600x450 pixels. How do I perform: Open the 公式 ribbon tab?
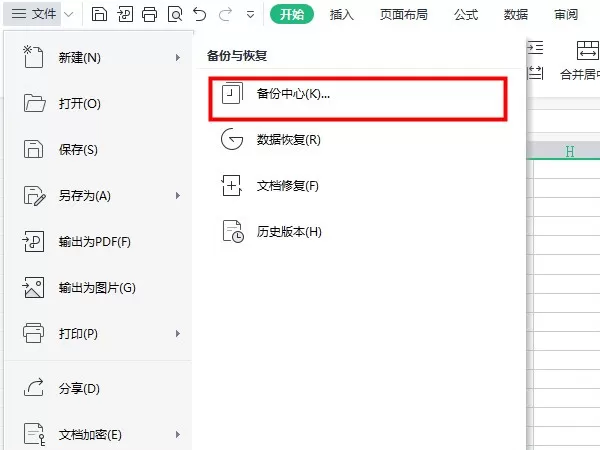466,15
